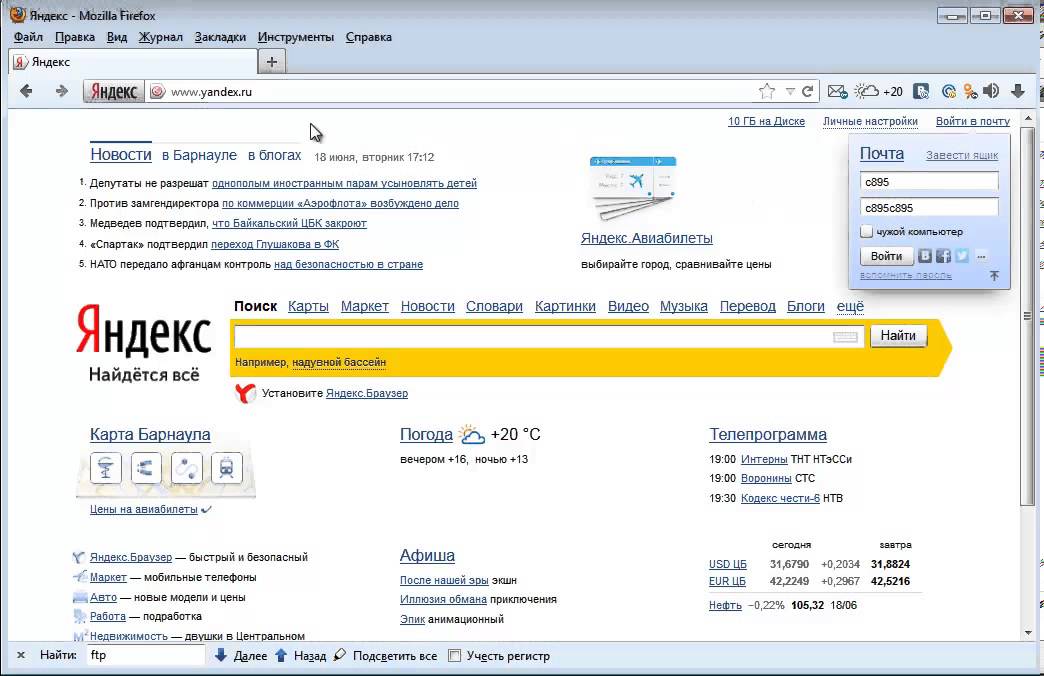Open the Правка menu

pyautogui.click(x=75, y=37)
